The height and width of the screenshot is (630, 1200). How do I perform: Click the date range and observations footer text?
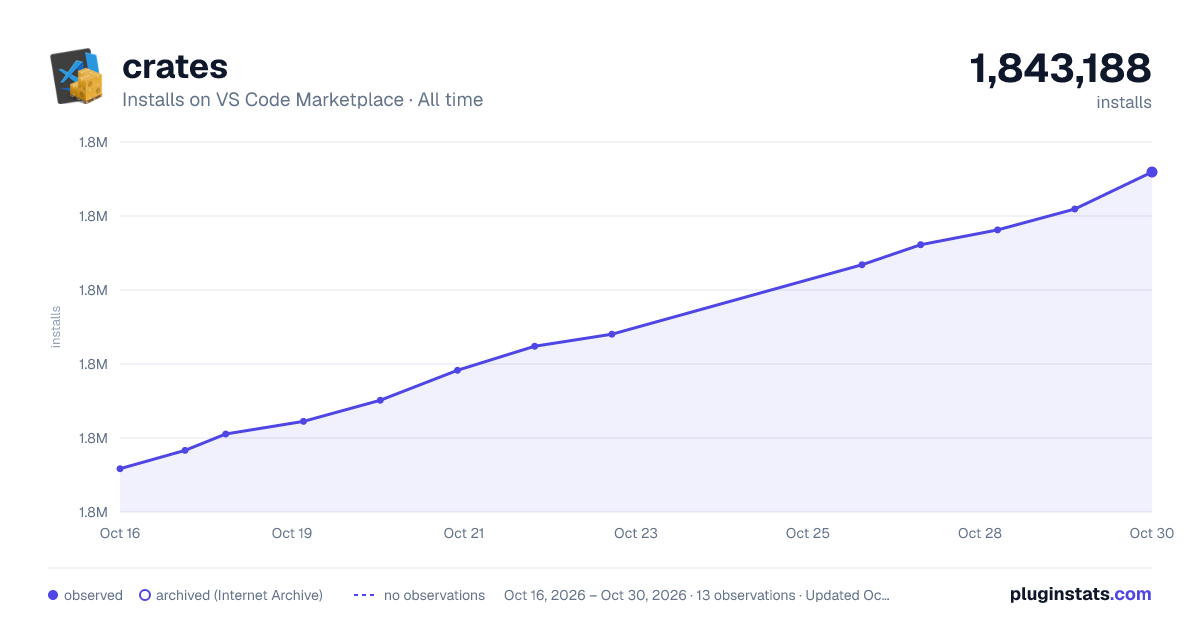697,595
